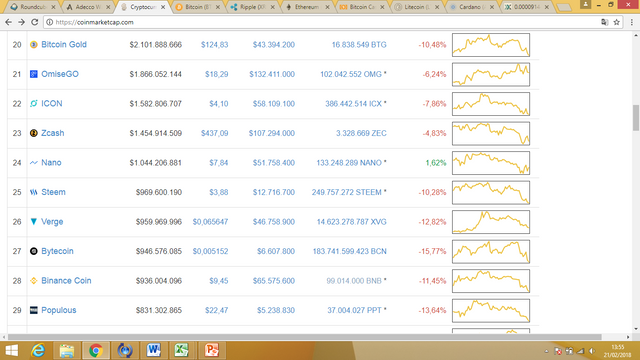Viewport: 640px width, 360px height.
Task: Click the Steem market cap $969.600.190
Action: (159, 192)
